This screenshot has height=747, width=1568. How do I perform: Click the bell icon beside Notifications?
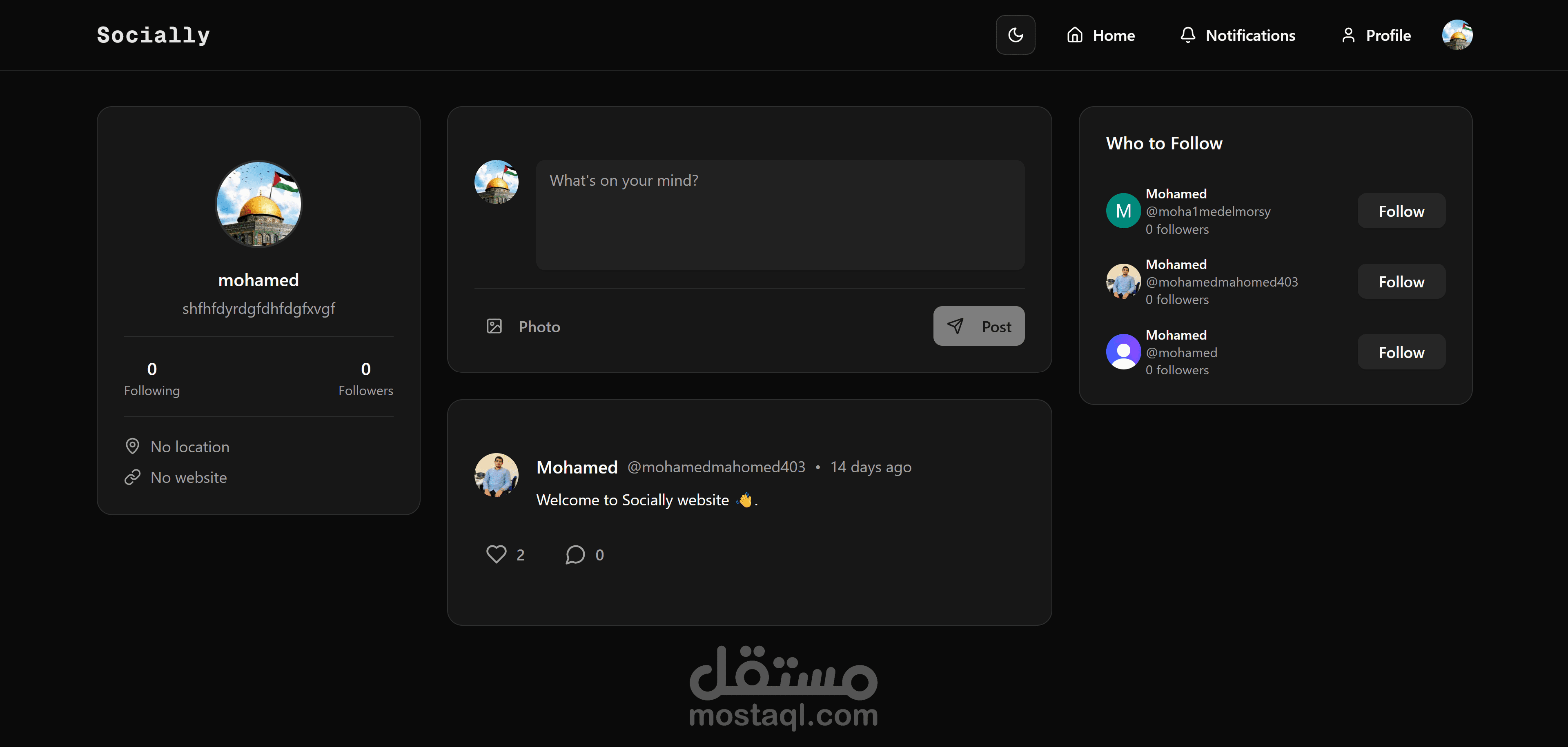point(1187,35)
